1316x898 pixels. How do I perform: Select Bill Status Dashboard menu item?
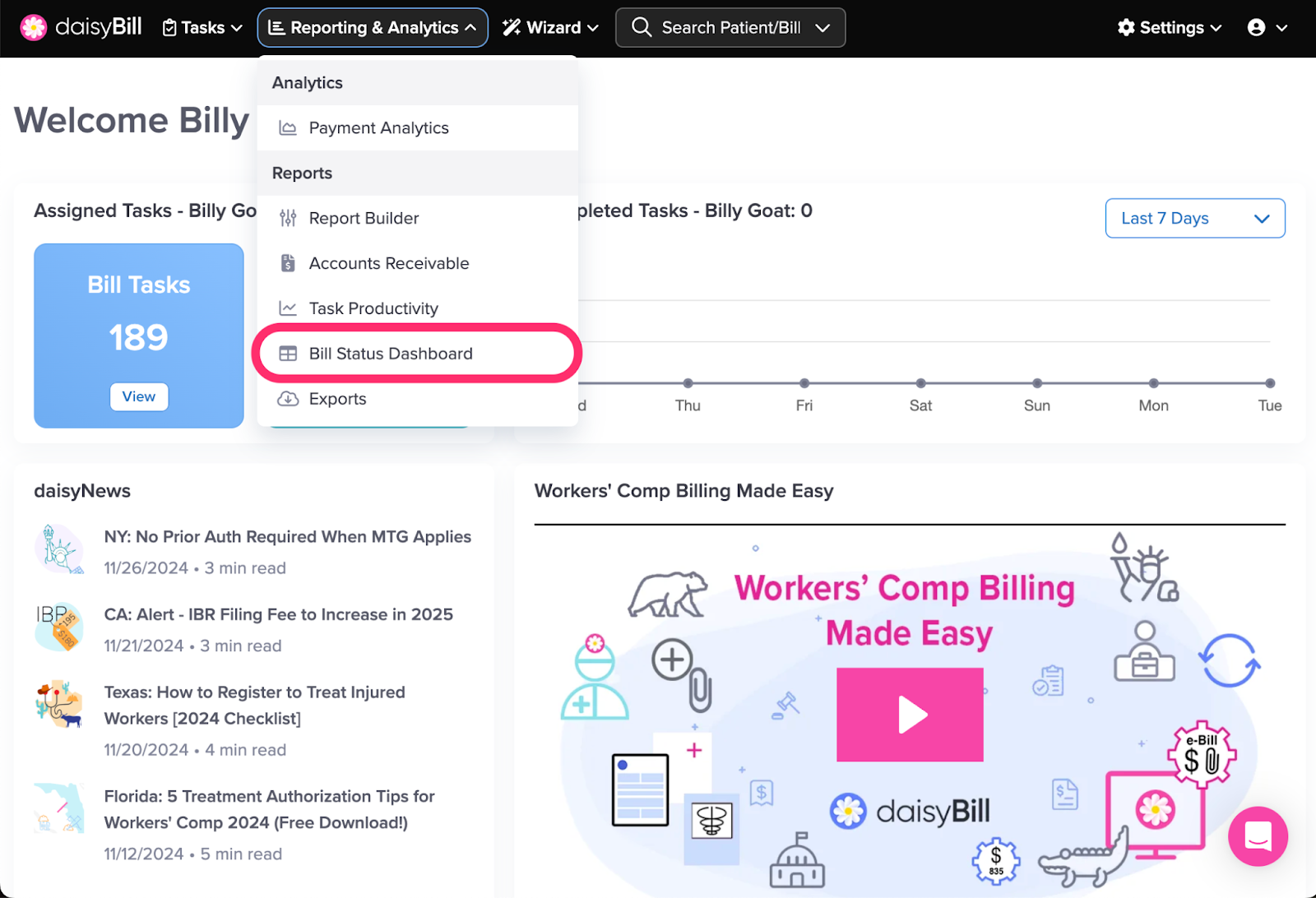391,354
